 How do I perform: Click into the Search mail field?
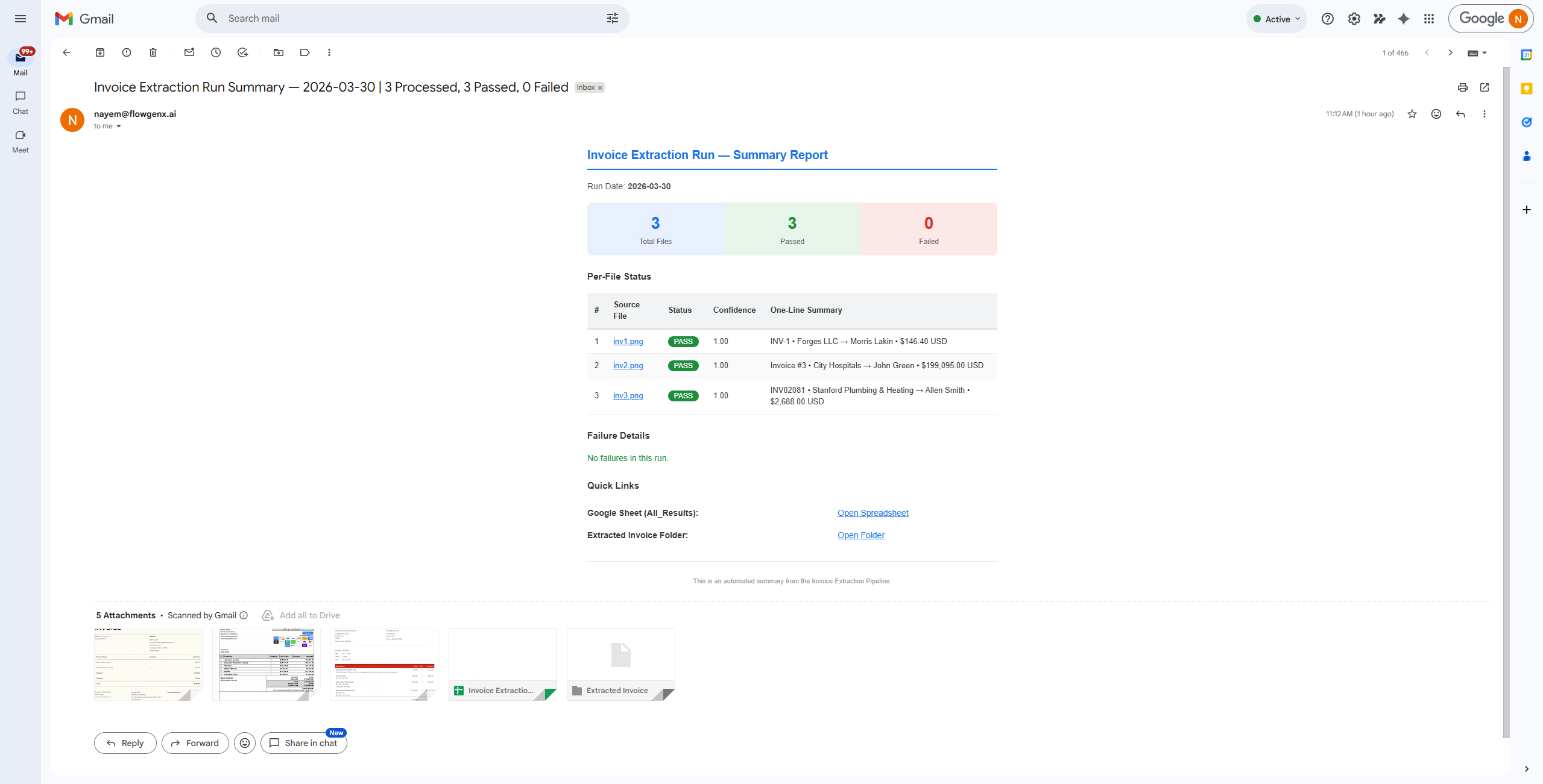coord(410,19)
